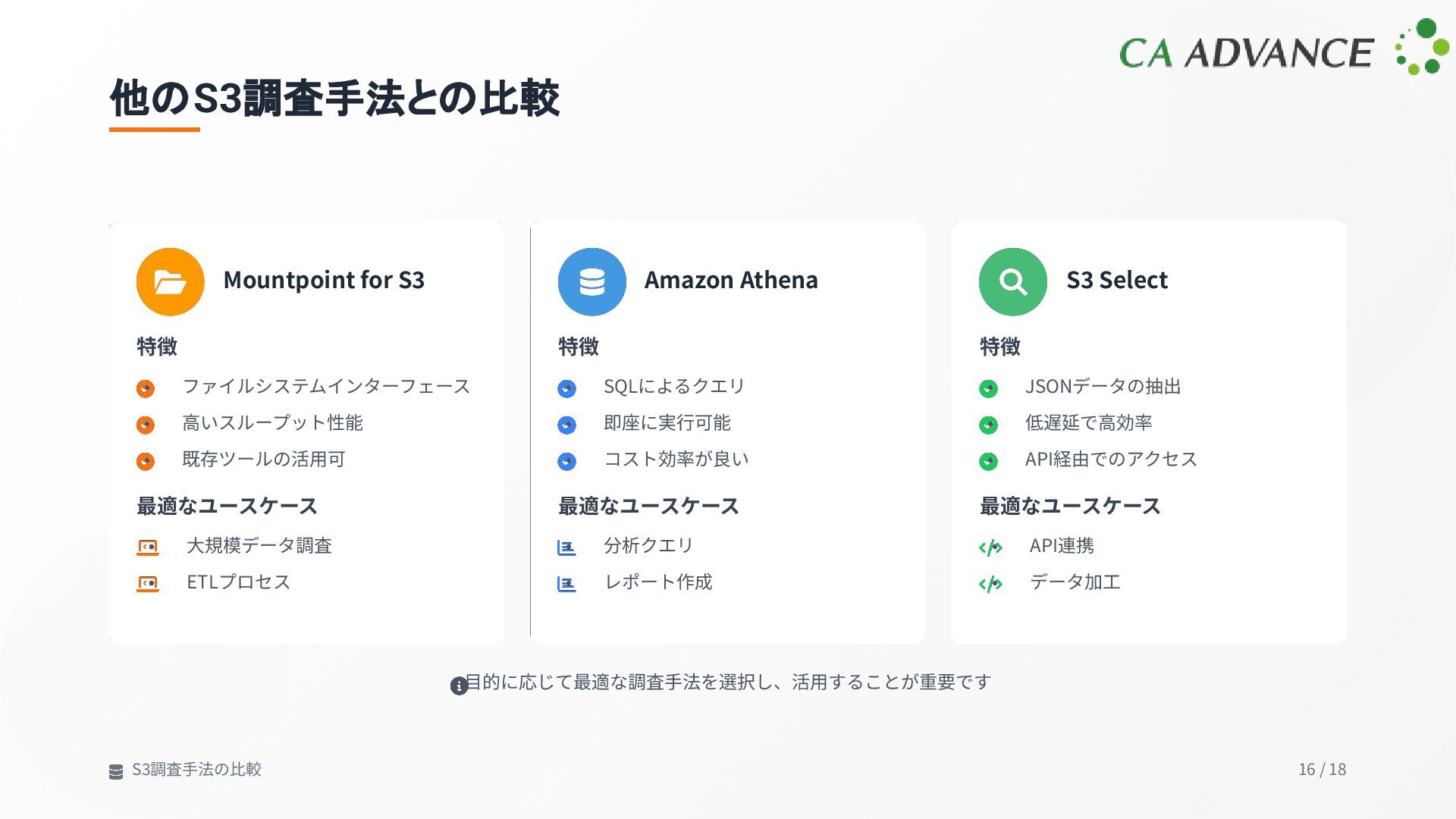Image resolution: width=1456 pixels, height=819 pixels.
Task: Click the blue database icon for Athena
Action: pyautogui.click(x=591, y=281)
